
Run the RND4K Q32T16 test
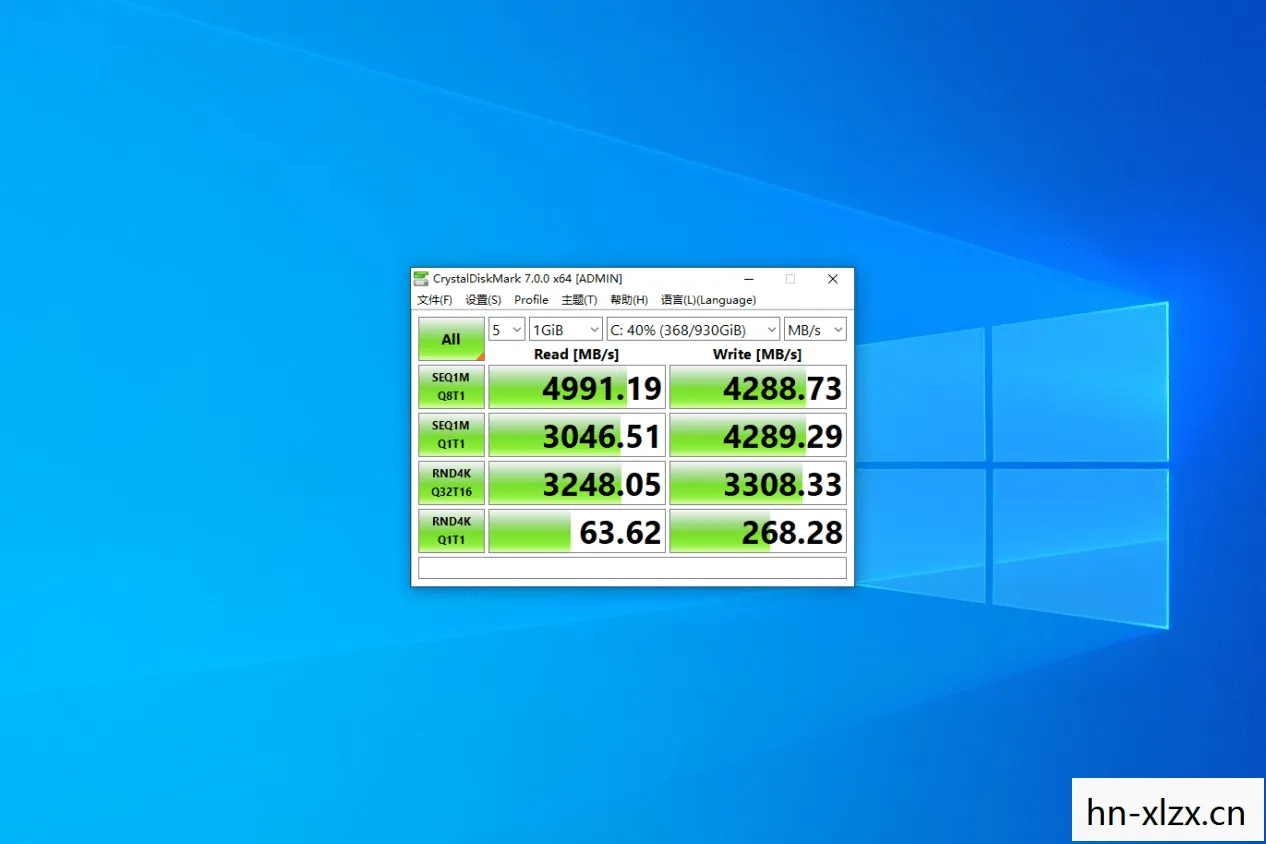(451, 482)
